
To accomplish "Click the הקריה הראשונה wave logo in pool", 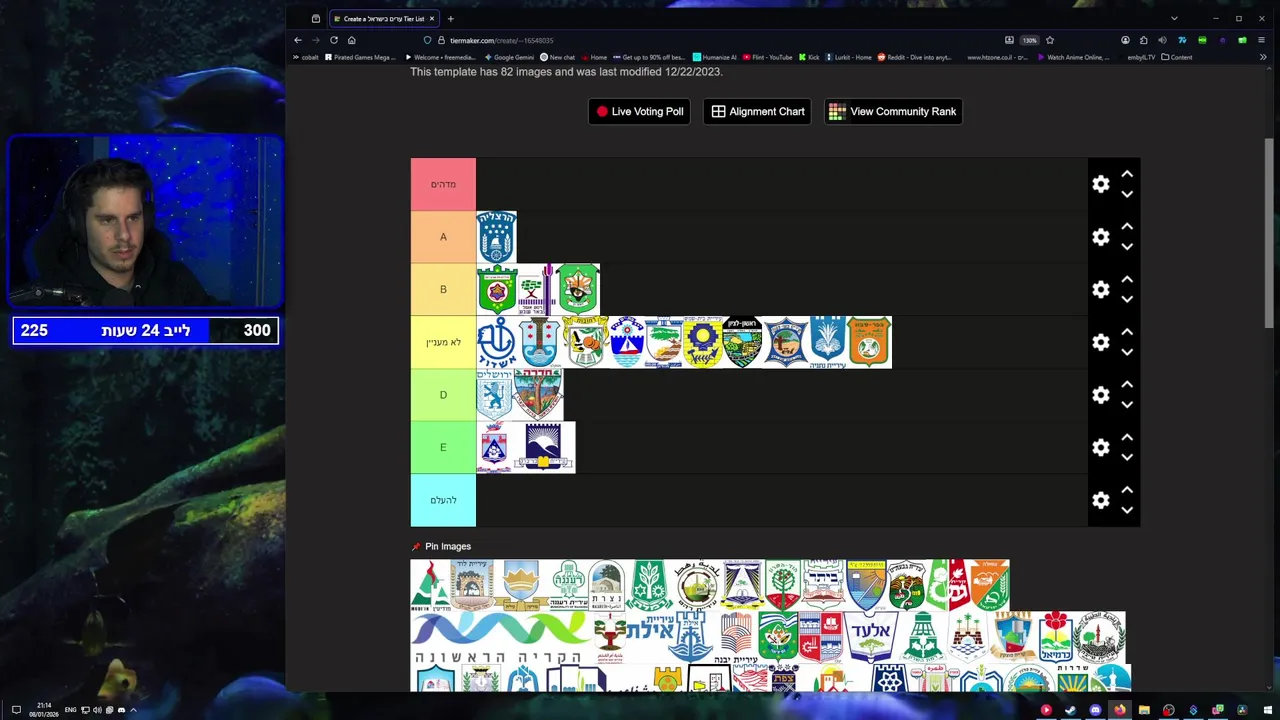I will tap(501, 636).
